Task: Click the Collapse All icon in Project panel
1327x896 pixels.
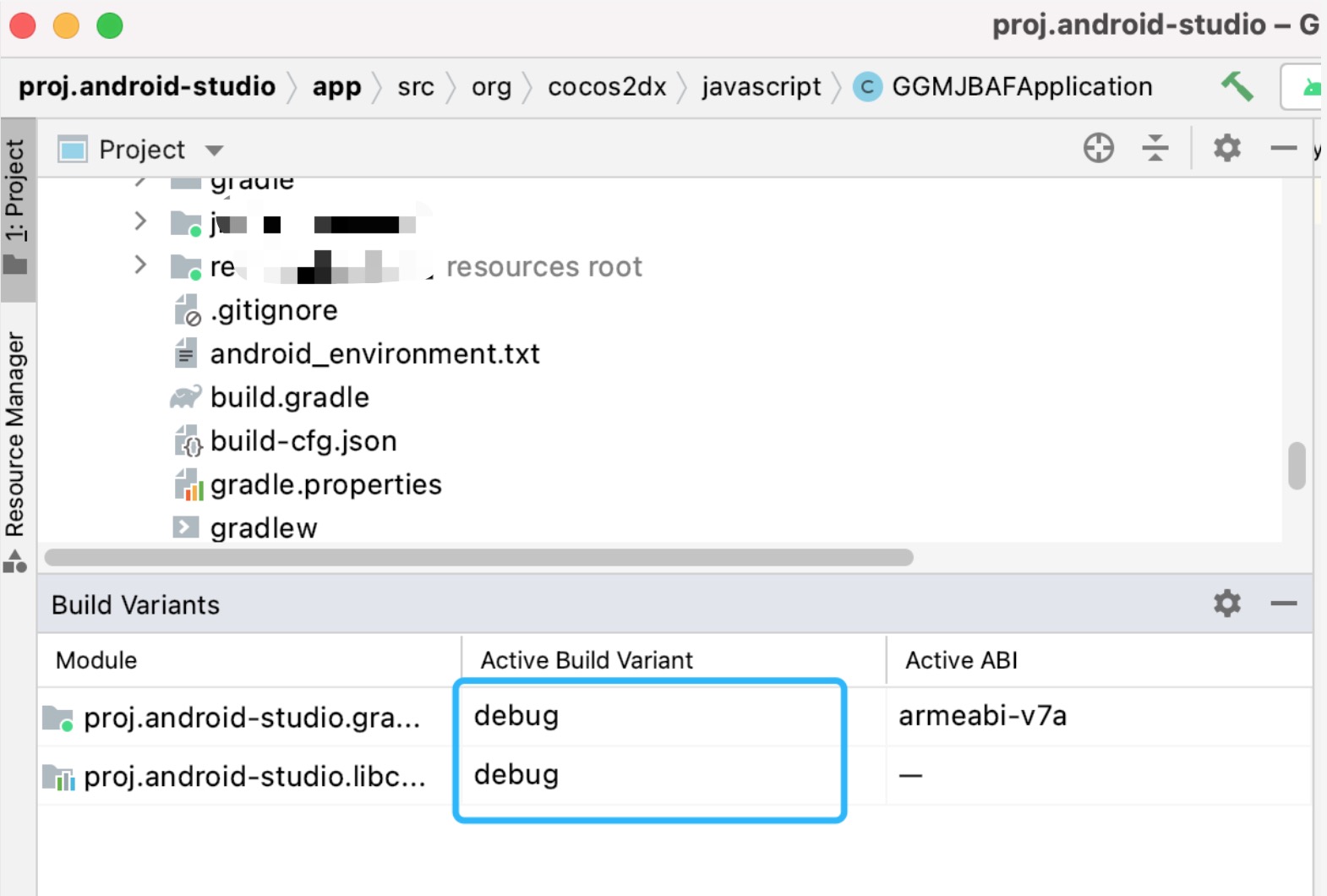Action: point(1155,148)
